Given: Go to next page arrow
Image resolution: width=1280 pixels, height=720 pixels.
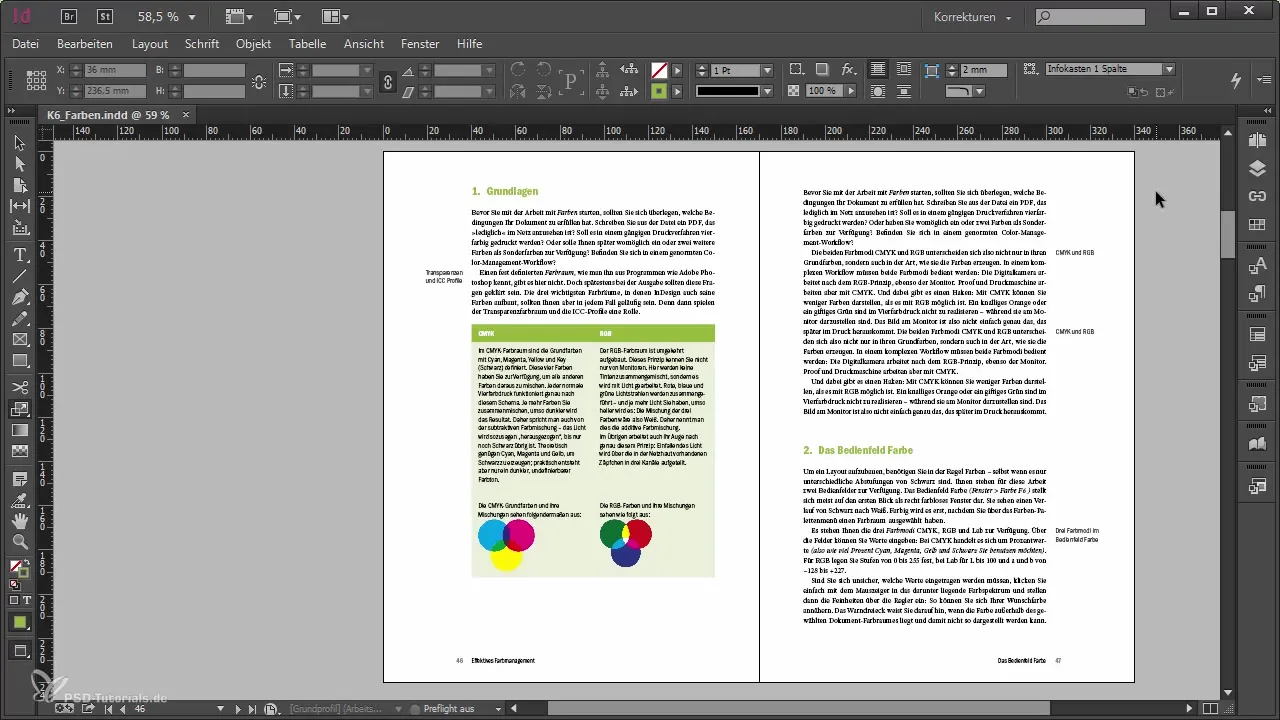Looking at the screenshot, I should (238, 709).
